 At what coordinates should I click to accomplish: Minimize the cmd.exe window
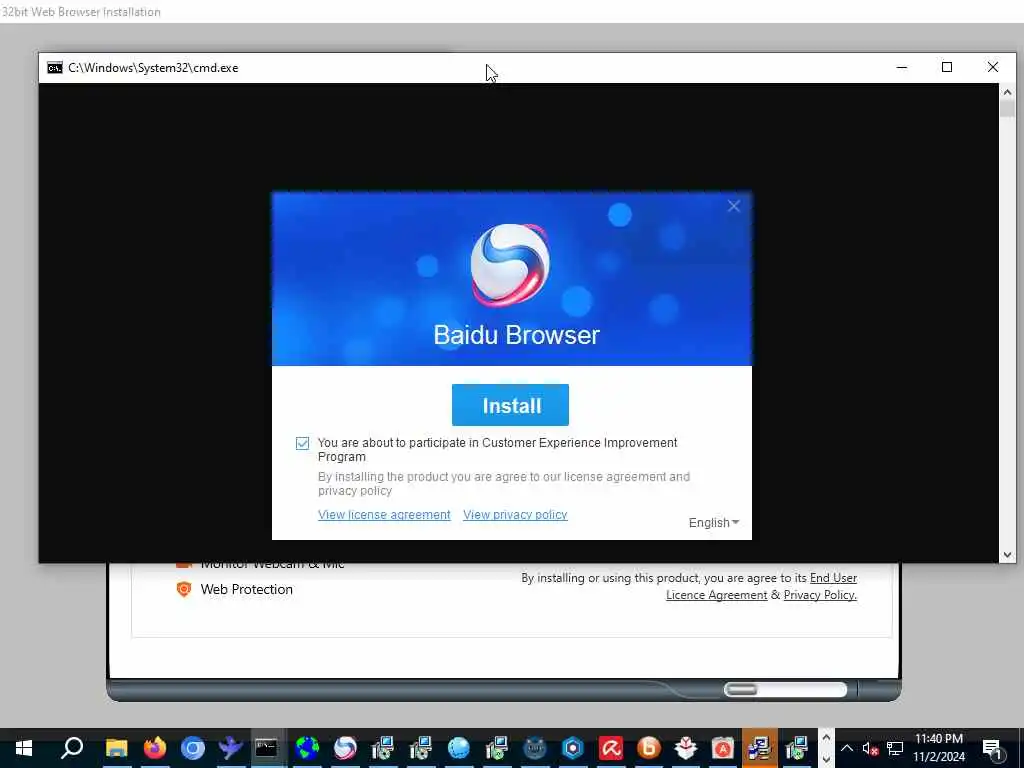tap(902, 67)
